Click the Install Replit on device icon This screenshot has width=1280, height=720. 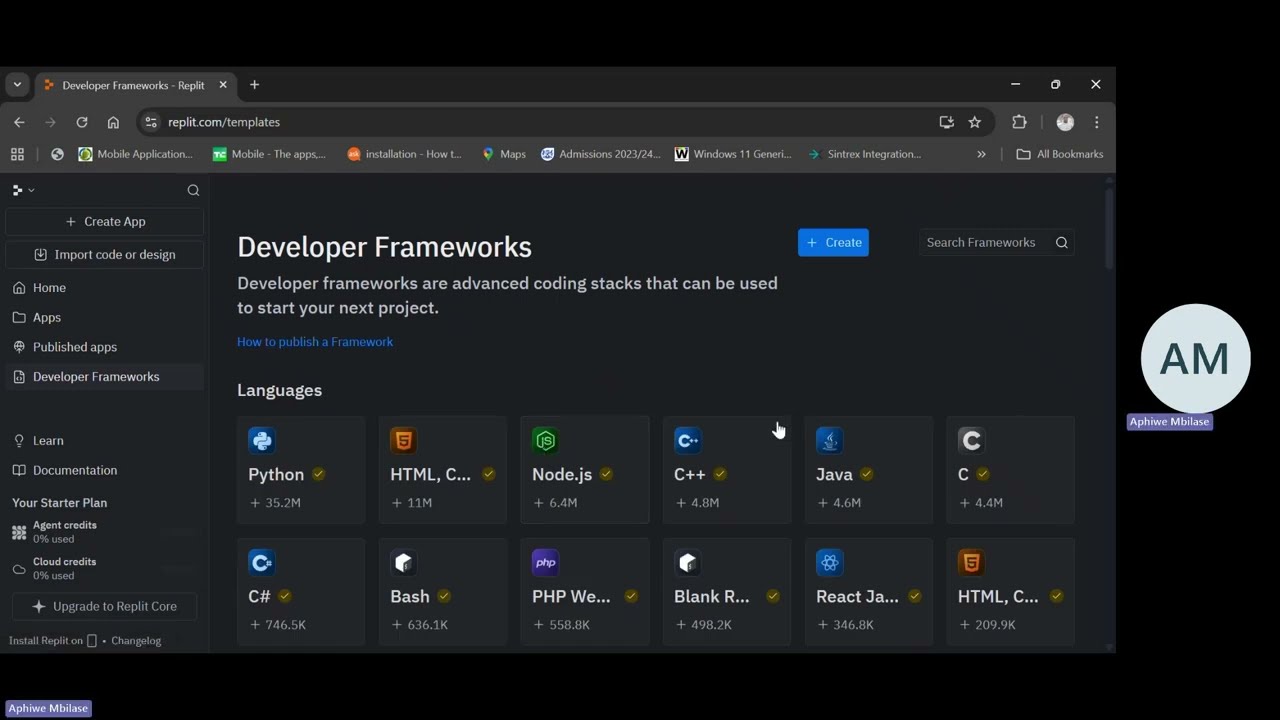click(x=92, y=641)
